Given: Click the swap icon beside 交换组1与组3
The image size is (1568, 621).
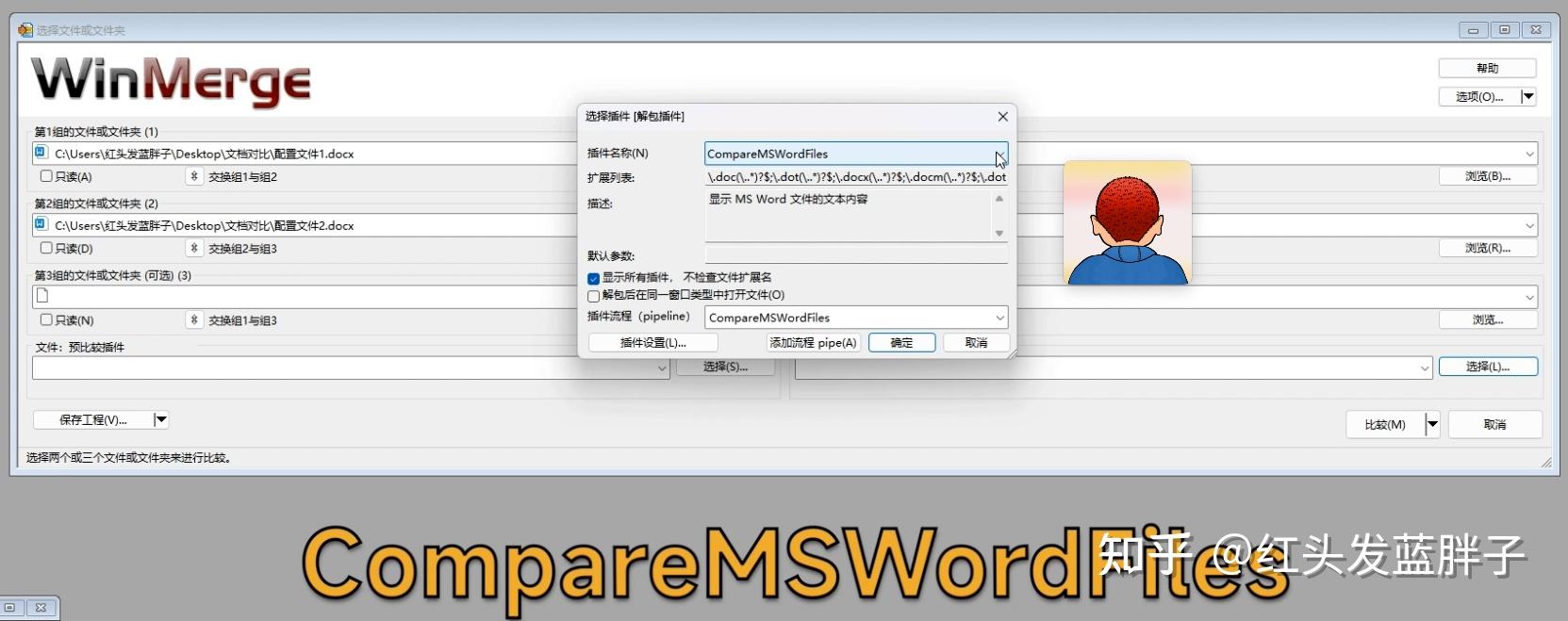Looking at the screenshot, I should (x=194, y=319).
